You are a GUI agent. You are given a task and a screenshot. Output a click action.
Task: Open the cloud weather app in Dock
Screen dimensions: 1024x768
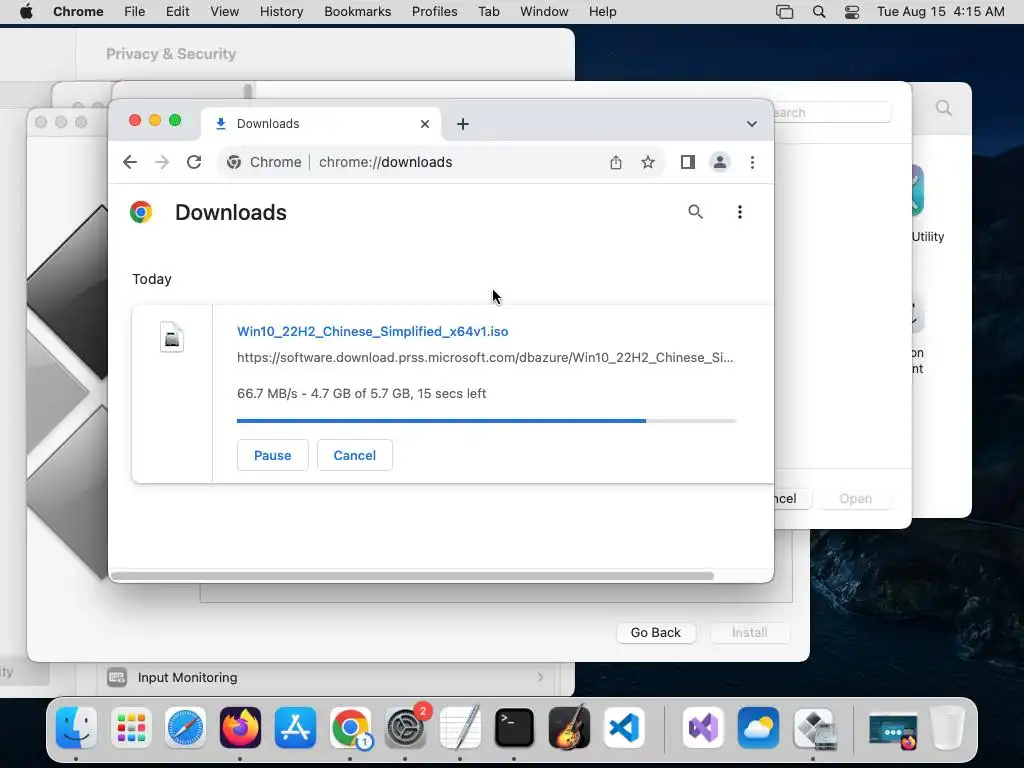[x=758, y=728]
